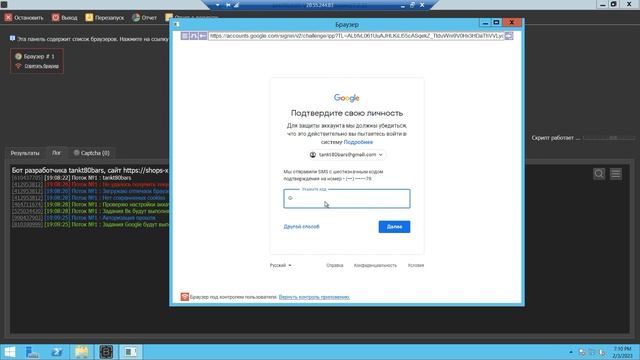Click the remote session bar dropdown arrow
The height and width of the screenshot is (360, 640).
(218, 5)
